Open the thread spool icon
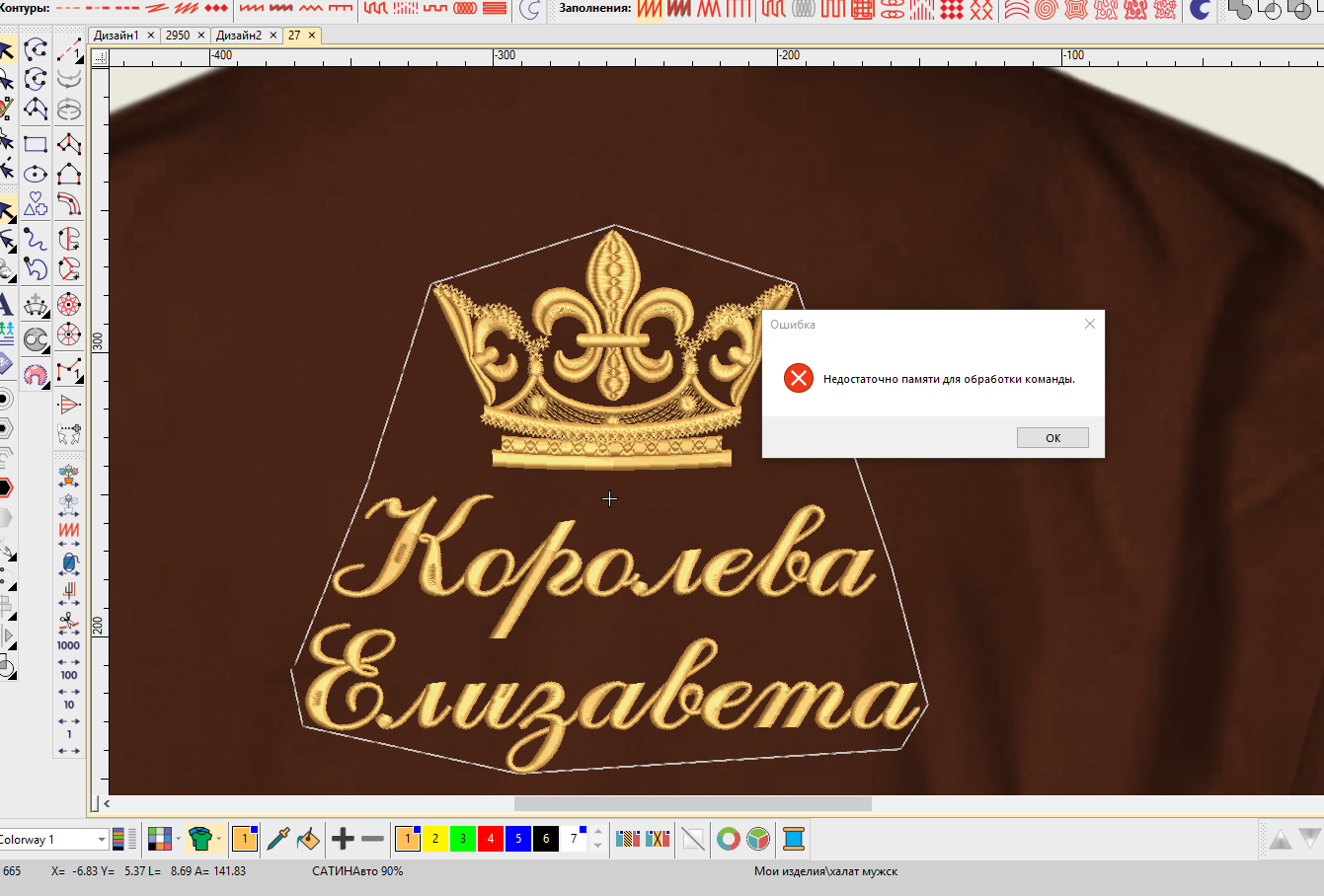The height and width of the screenshot is (896, 1324). (x=794, y=839)
